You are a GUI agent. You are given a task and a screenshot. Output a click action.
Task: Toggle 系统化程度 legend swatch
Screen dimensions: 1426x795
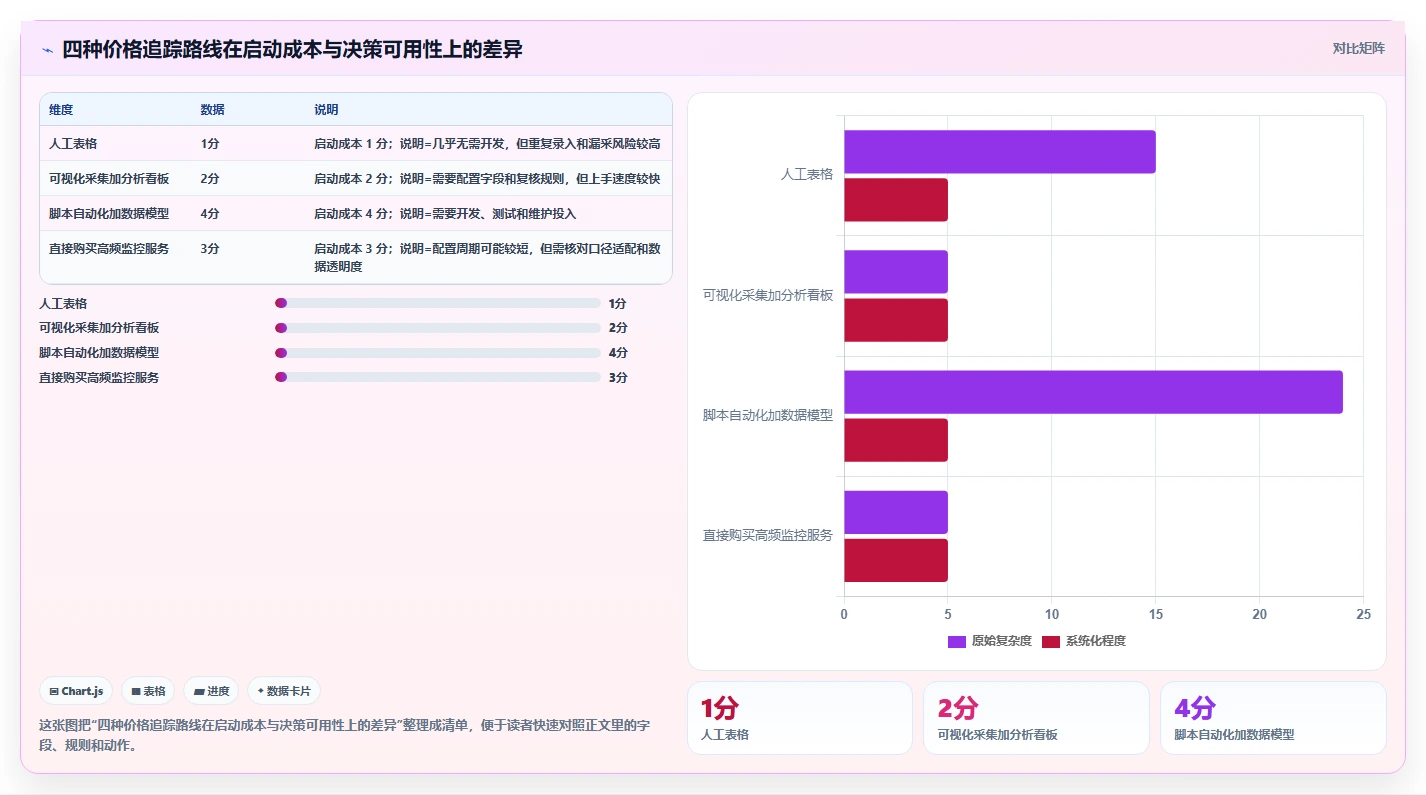point(1051,641)
